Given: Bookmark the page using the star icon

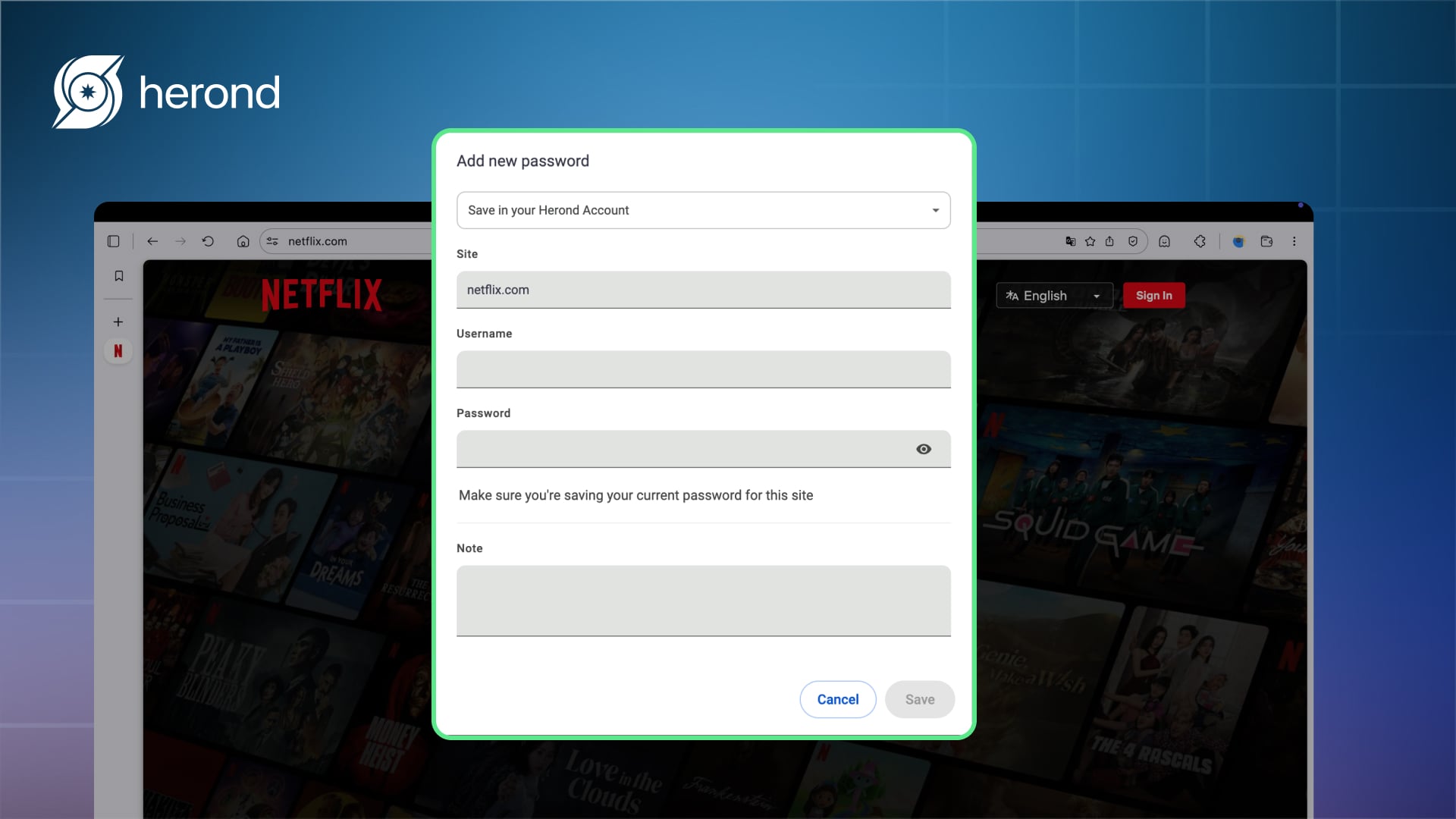Looking at the screenshot, I should (x=1090, y=241).
